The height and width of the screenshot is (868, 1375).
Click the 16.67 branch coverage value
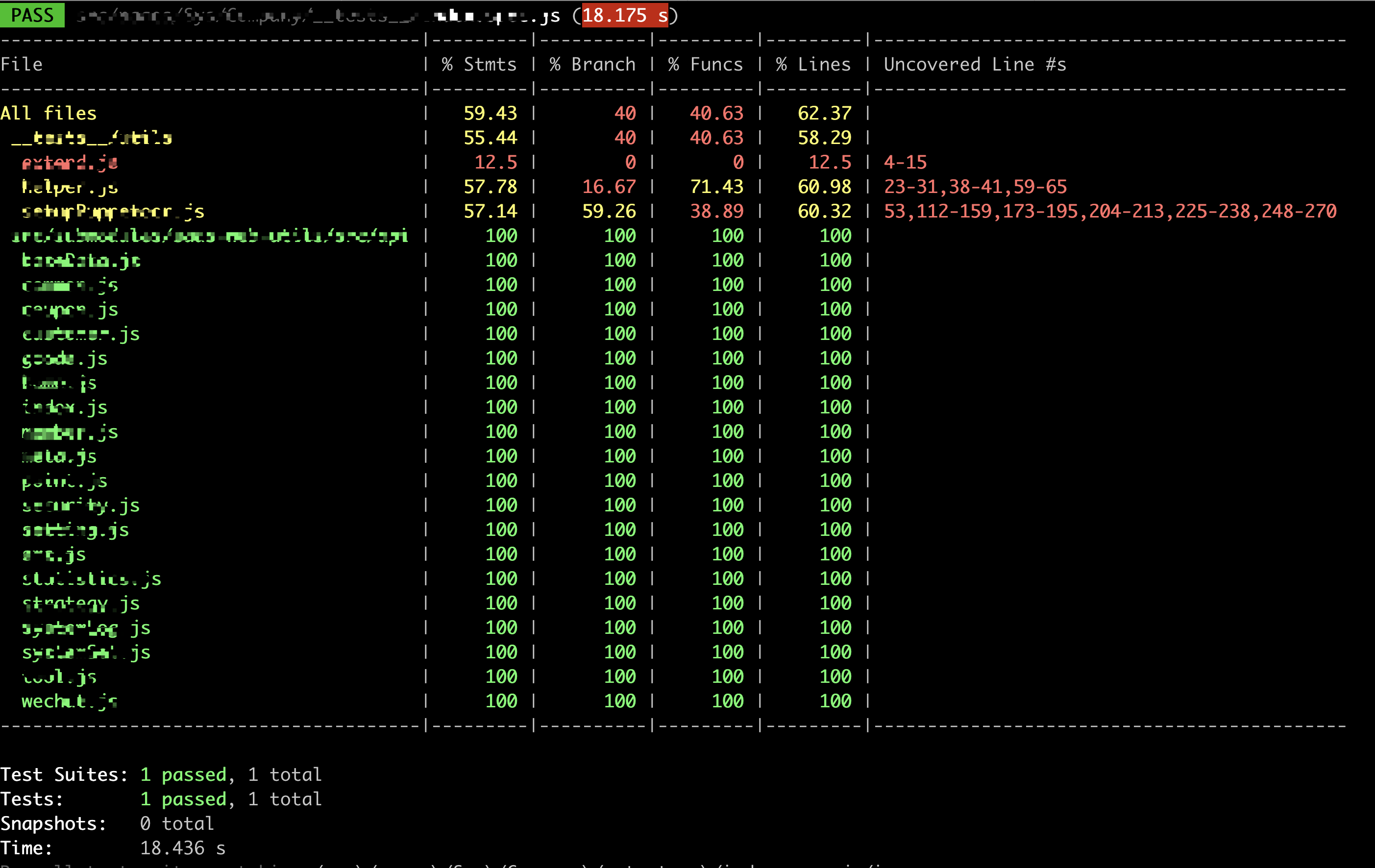[x=609, y=187]
